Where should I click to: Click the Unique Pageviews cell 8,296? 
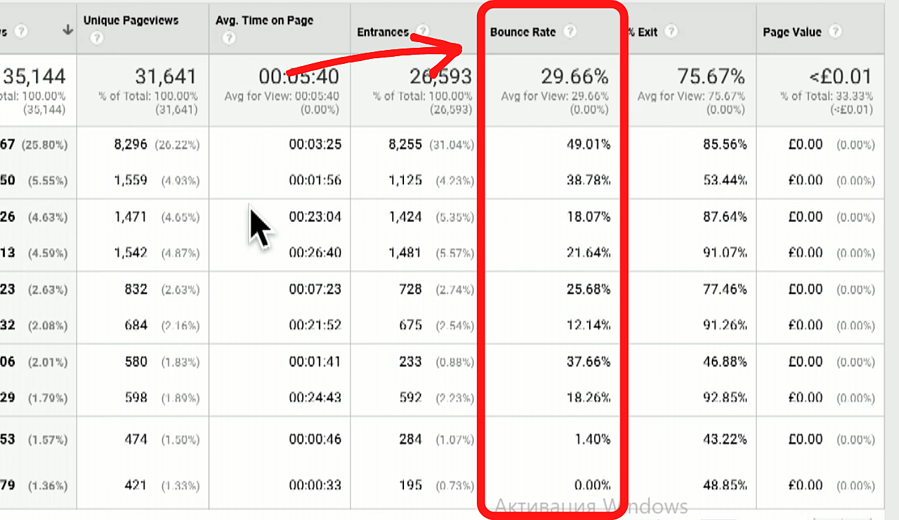click(131, 144)
